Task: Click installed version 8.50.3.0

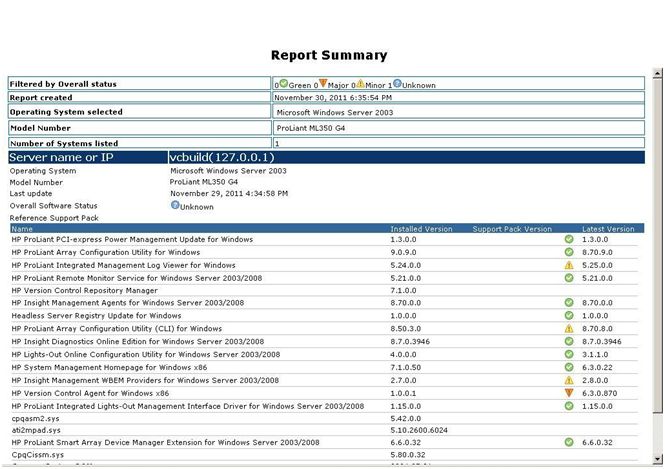Action: (x=405, y=328)
